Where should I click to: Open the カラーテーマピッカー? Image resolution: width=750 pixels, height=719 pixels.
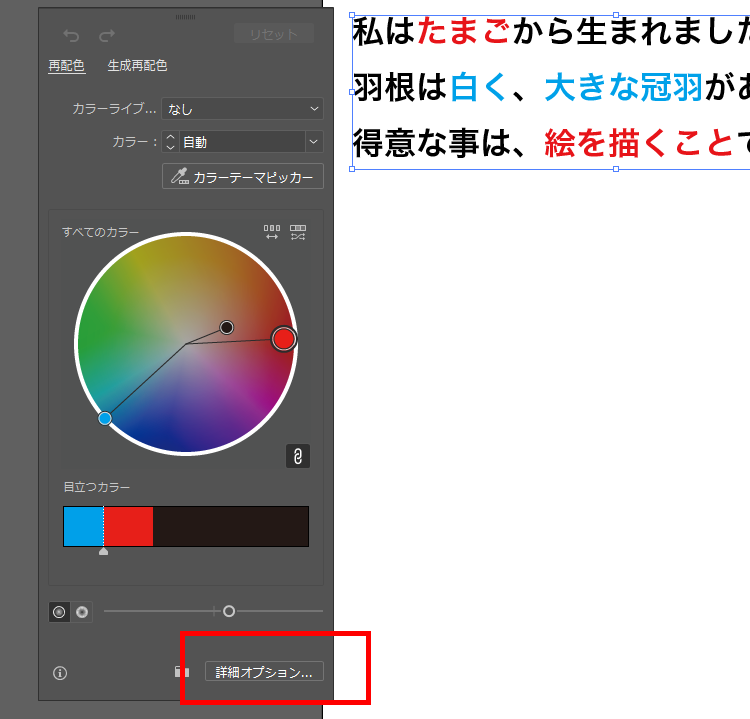(x=243, y=177)
